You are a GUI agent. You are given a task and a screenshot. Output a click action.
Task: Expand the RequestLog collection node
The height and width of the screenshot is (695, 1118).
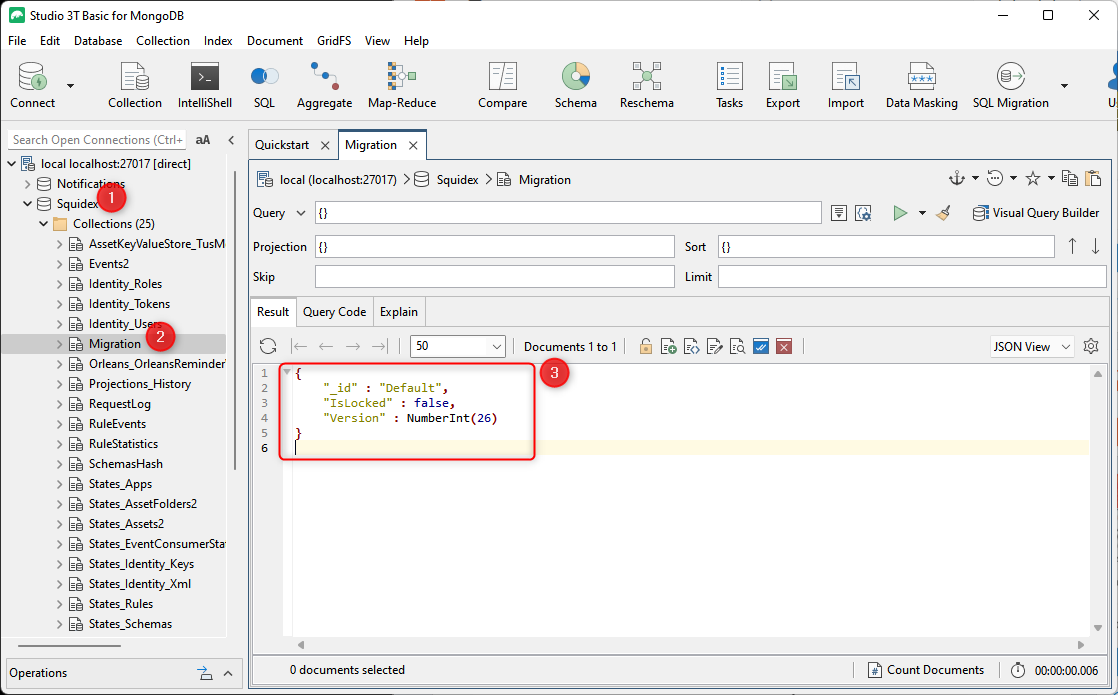(60, 403)
